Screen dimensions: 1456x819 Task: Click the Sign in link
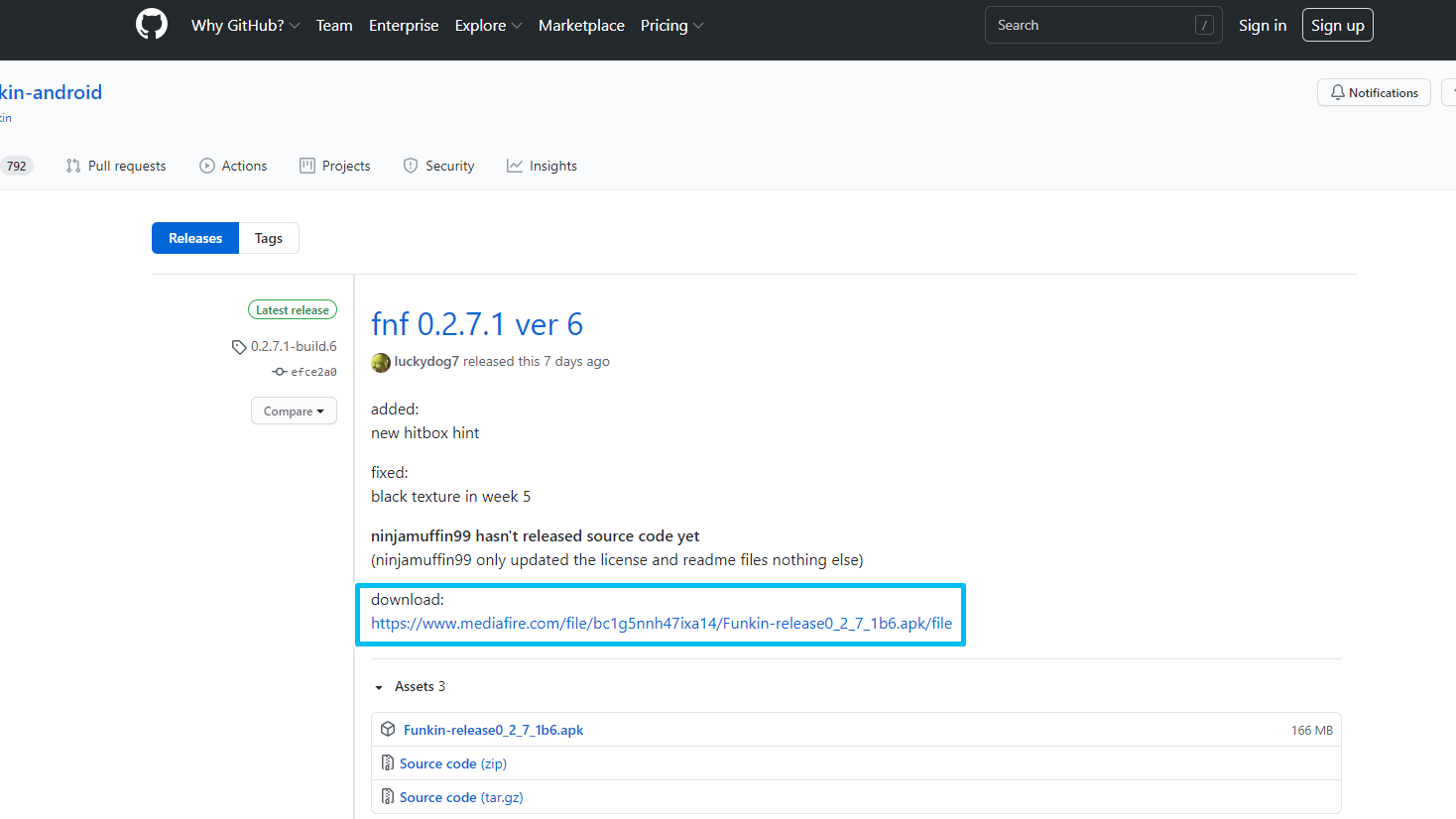click(1263, 26)
